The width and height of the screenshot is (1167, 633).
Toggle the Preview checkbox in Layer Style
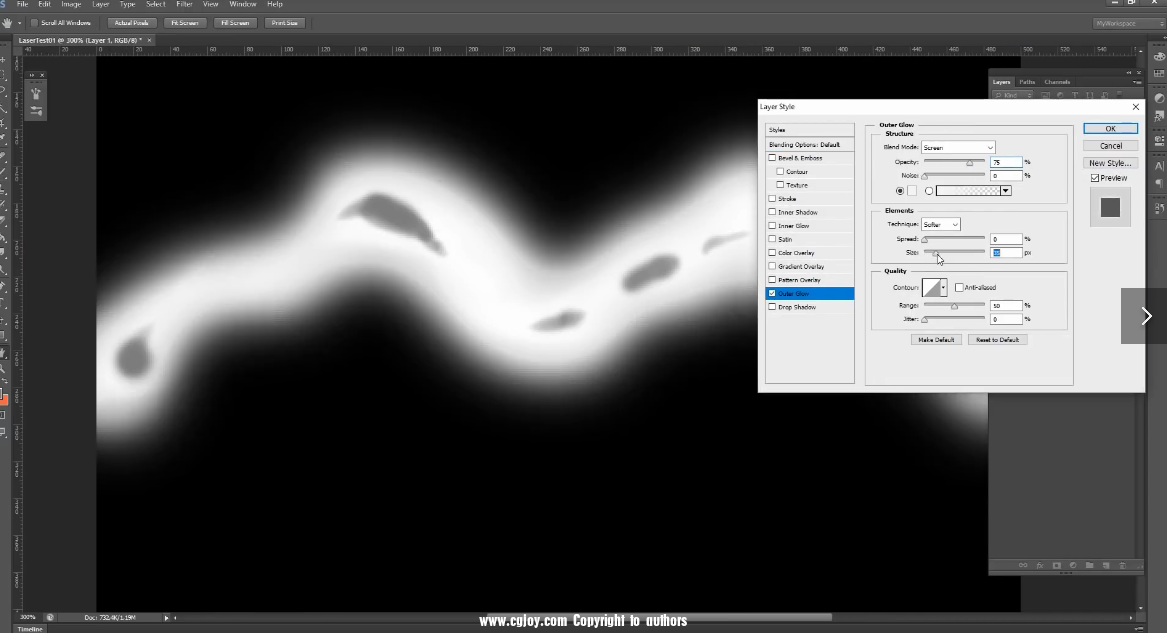click(1095, 178)
